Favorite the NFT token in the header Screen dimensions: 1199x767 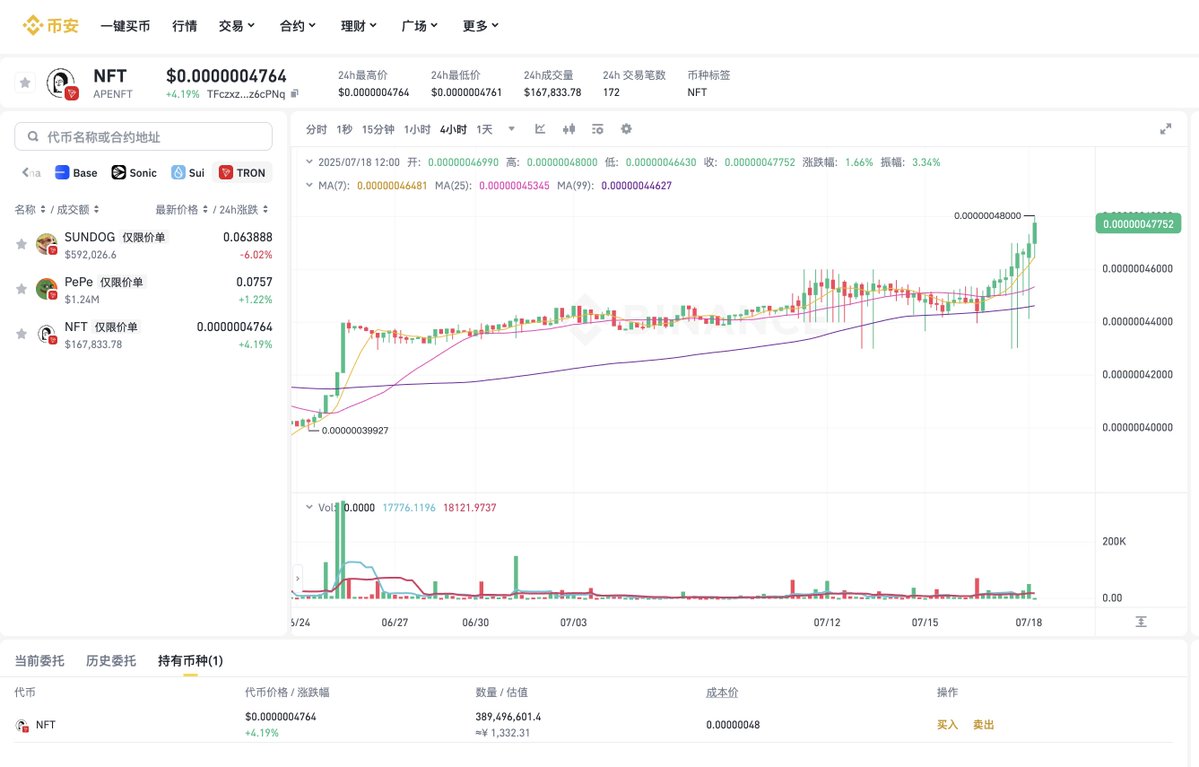(x=25, y=83)
